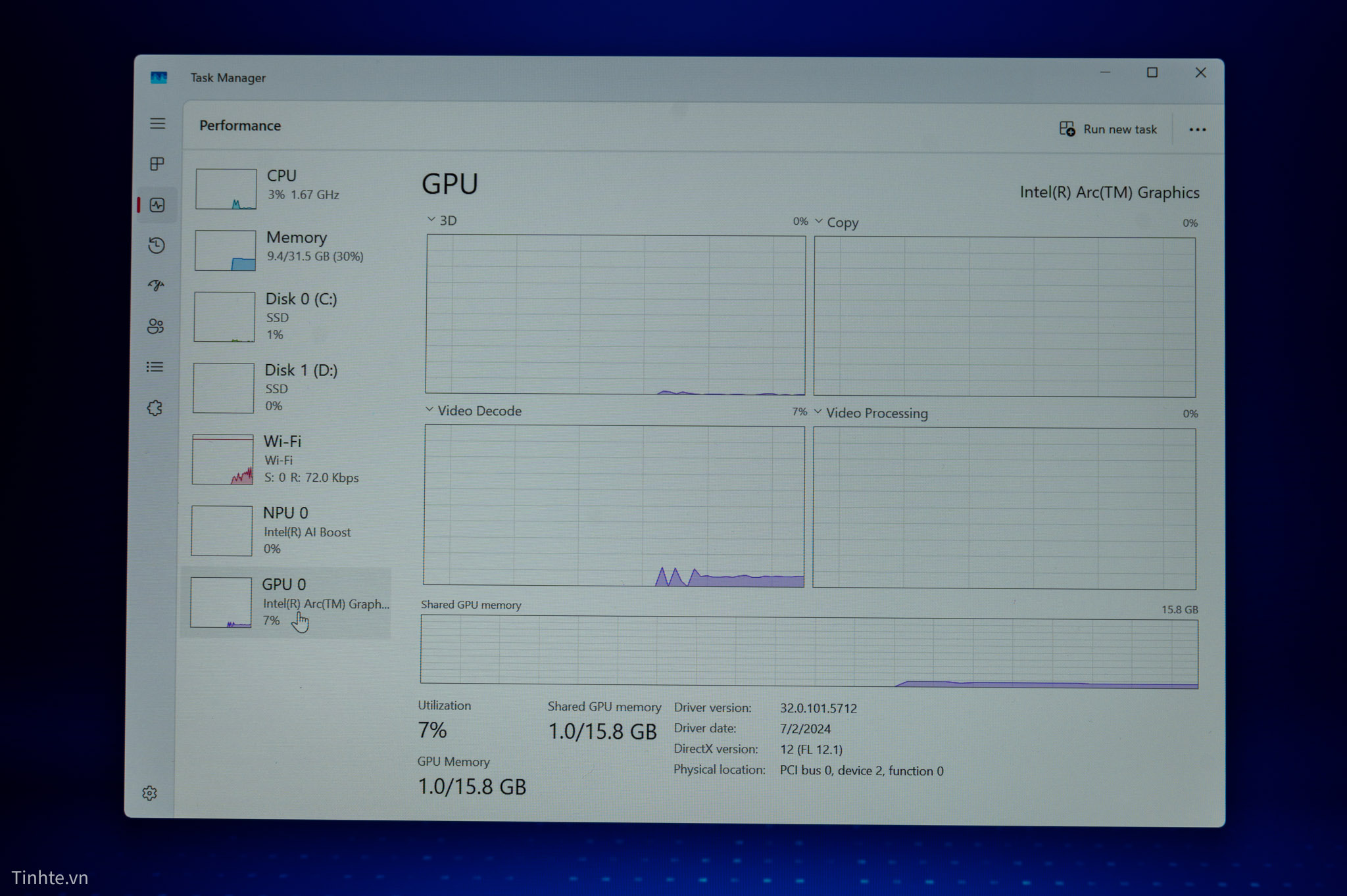Click the 3D engine graph
The width and height of the screenshot is (1347, 896).
point(615,315)
